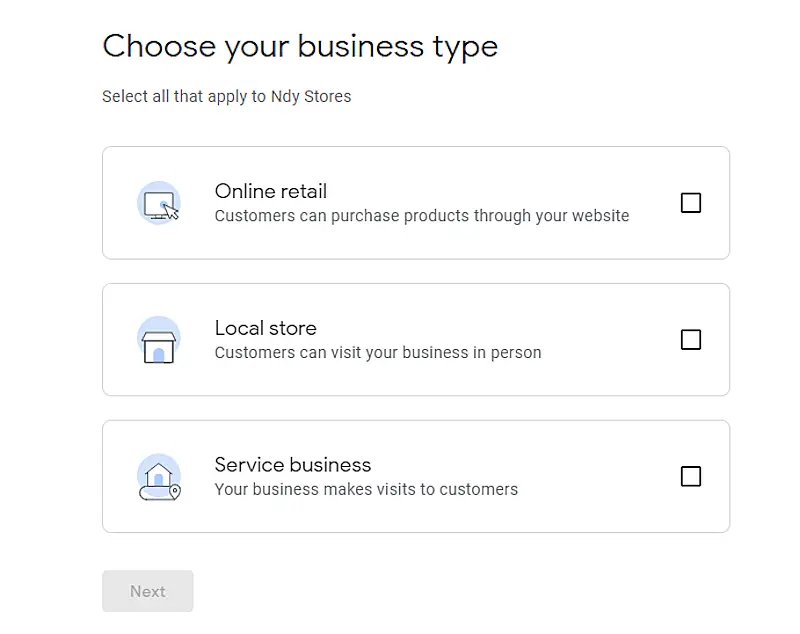Check the Online retail checkbox
The width and height of the screenshot is (800, 634).
click(691, 203)
